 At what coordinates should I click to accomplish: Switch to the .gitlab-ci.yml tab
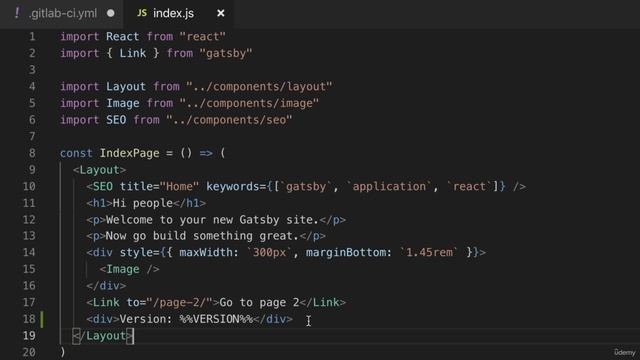(x=62, y=13)
